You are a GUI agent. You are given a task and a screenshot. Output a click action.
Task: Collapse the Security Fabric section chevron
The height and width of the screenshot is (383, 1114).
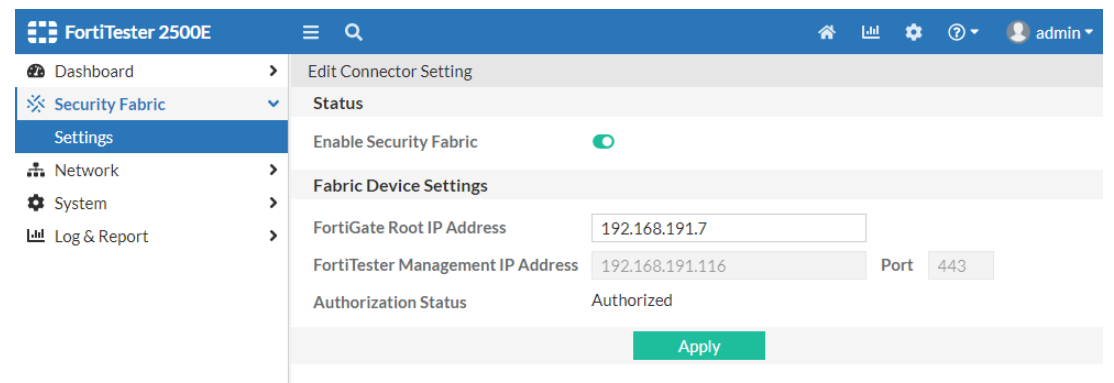(x=273, y=104)
